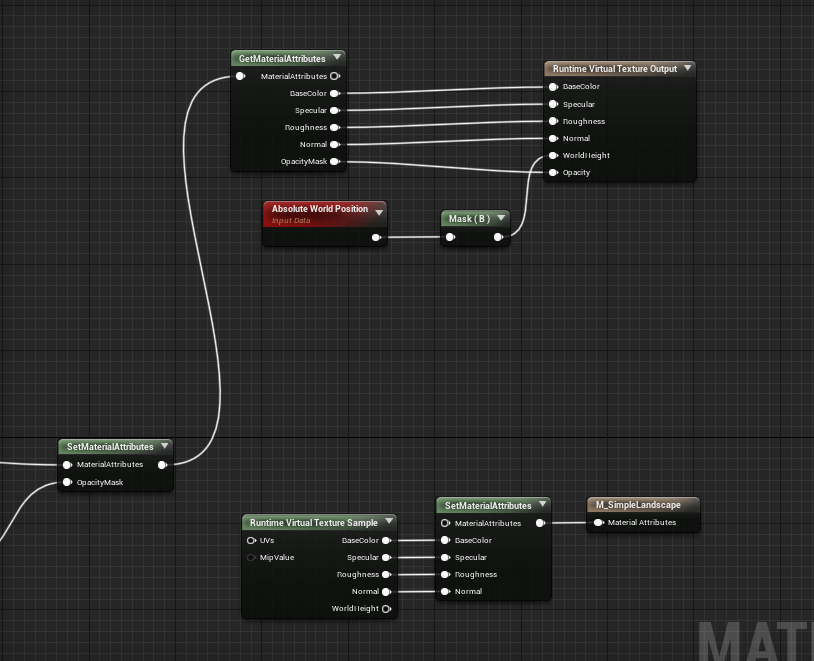The image size is (814, 661).
Task: Click Normal output pin on GetMaterialAttributes
Action: [x=335, y=144]
